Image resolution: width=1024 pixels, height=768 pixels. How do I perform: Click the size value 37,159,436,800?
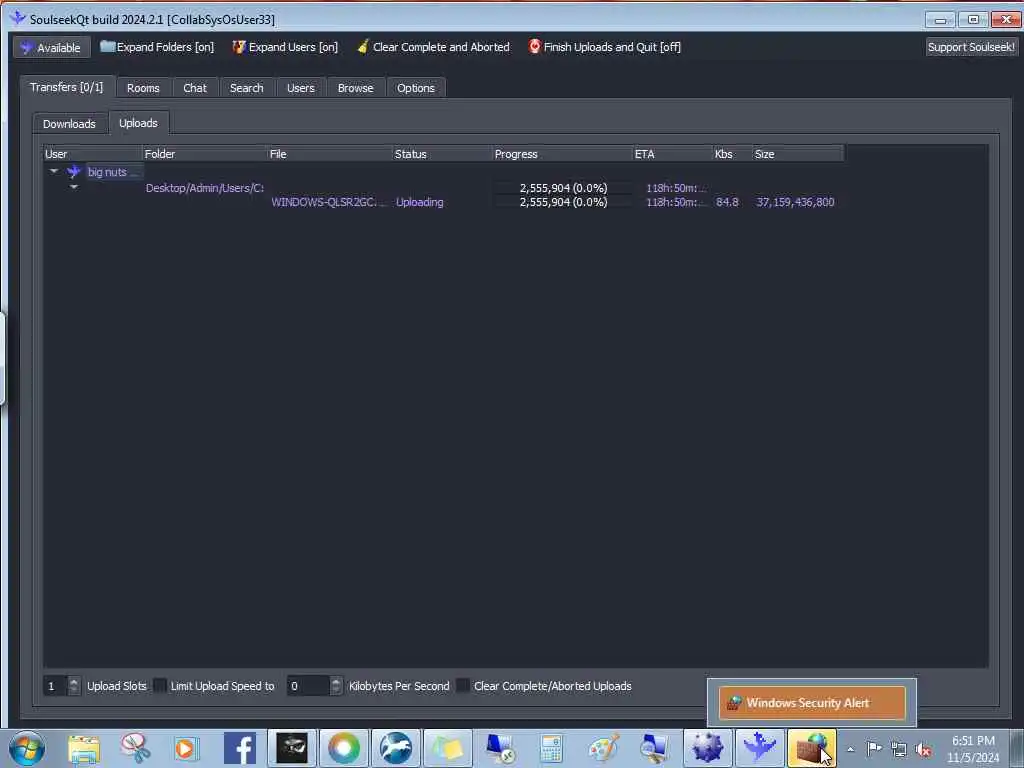click(795, 202)
